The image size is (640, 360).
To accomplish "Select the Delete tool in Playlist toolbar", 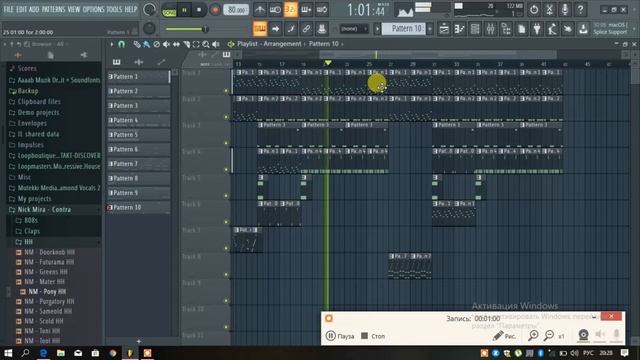I will pos(156,44).
